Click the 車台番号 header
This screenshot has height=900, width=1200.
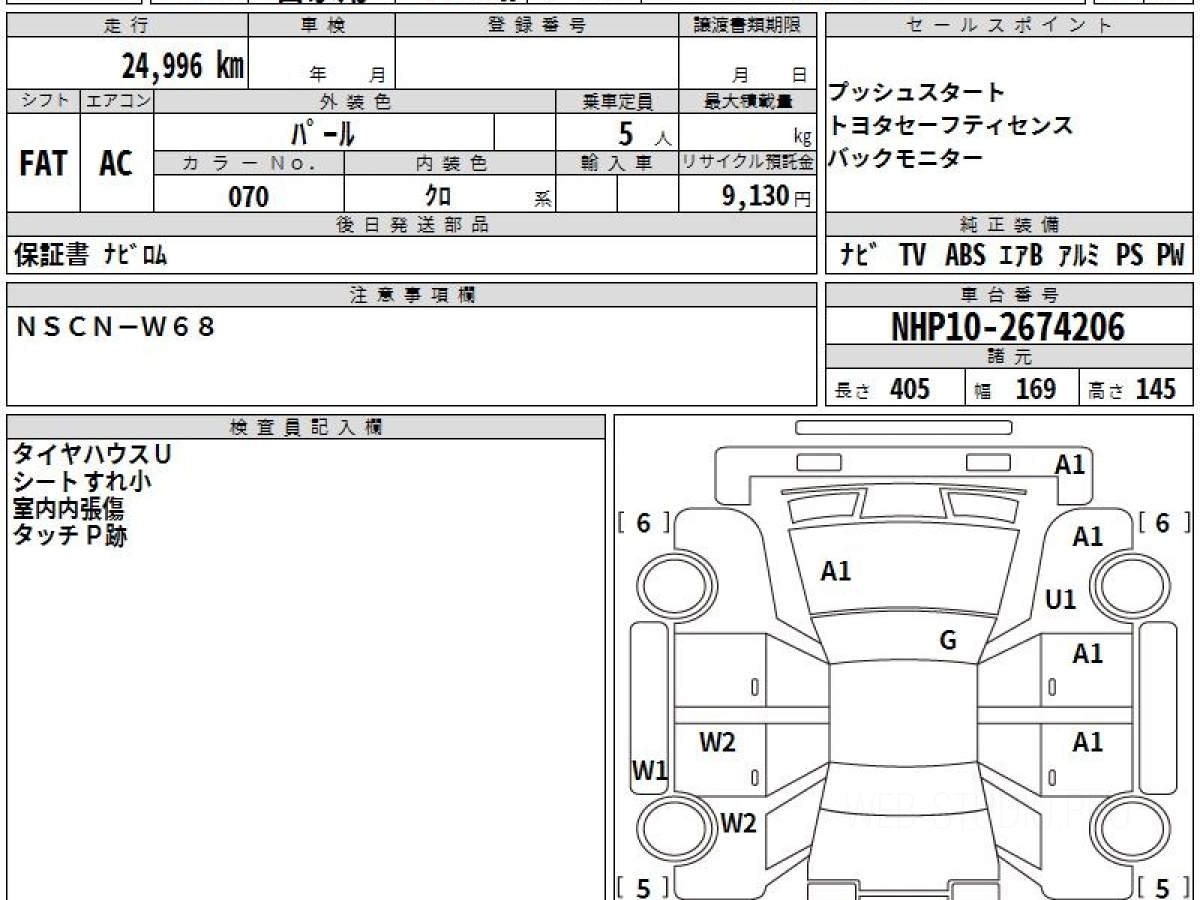point(1010,295)
